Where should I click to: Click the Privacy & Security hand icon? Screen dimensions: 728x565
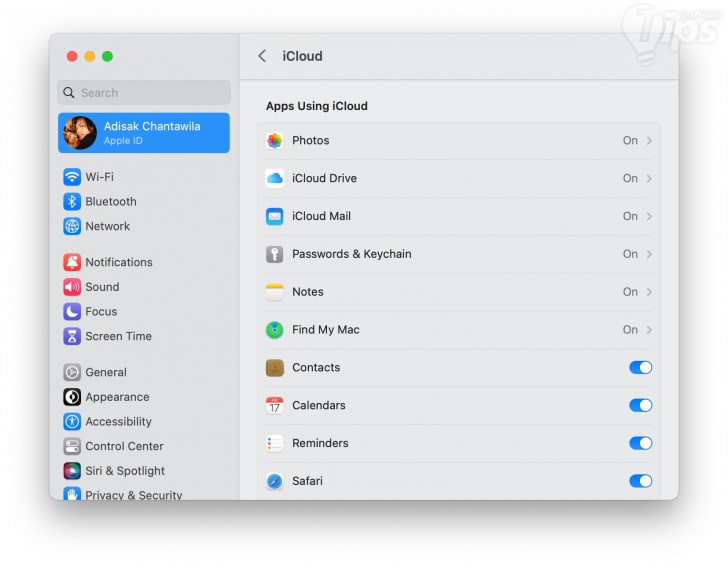pyautogui.click(x=72, y=494)
